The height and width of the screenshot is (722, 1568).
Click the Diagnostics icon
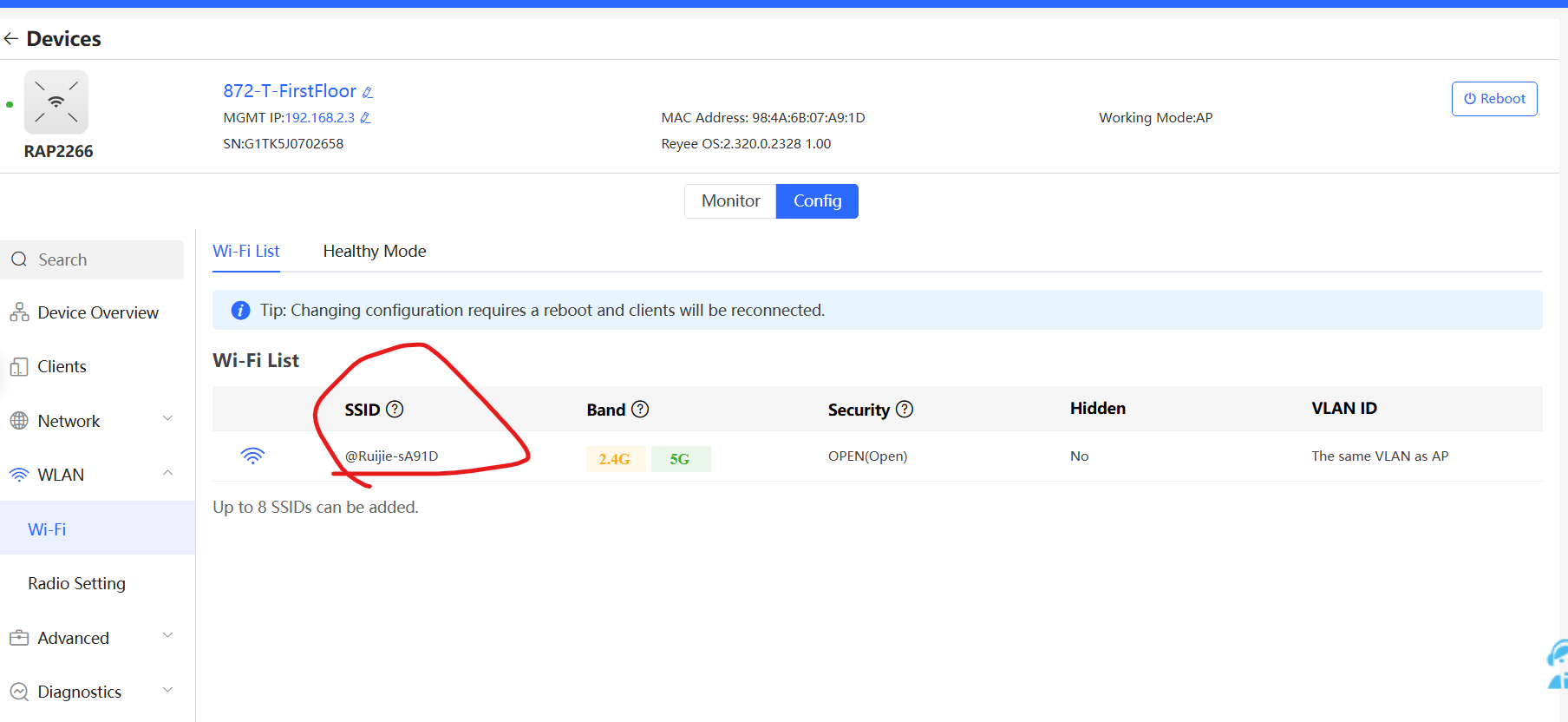(19, 692)
